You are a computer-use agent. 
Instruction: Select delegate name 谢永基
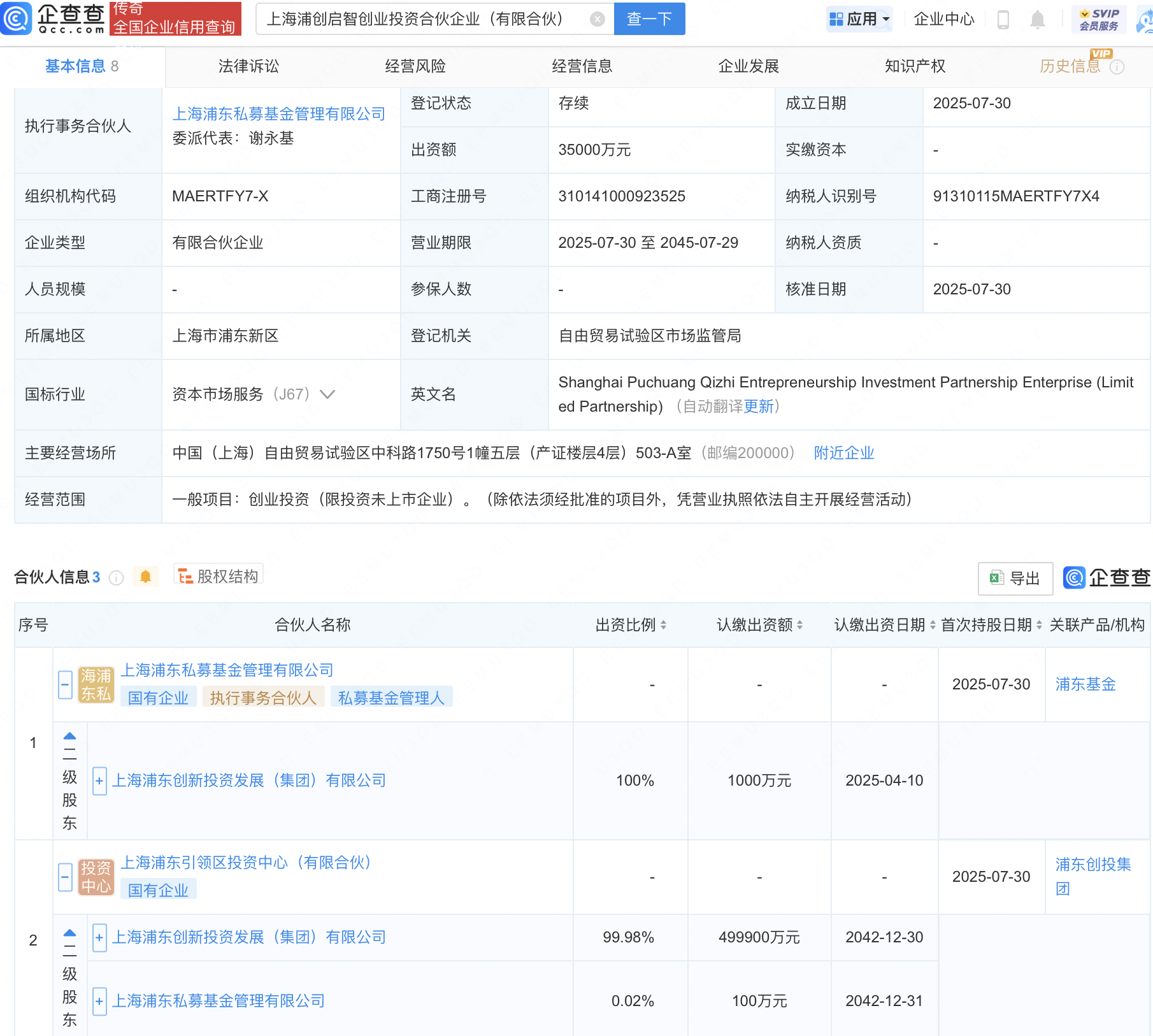tap(271, 138)
